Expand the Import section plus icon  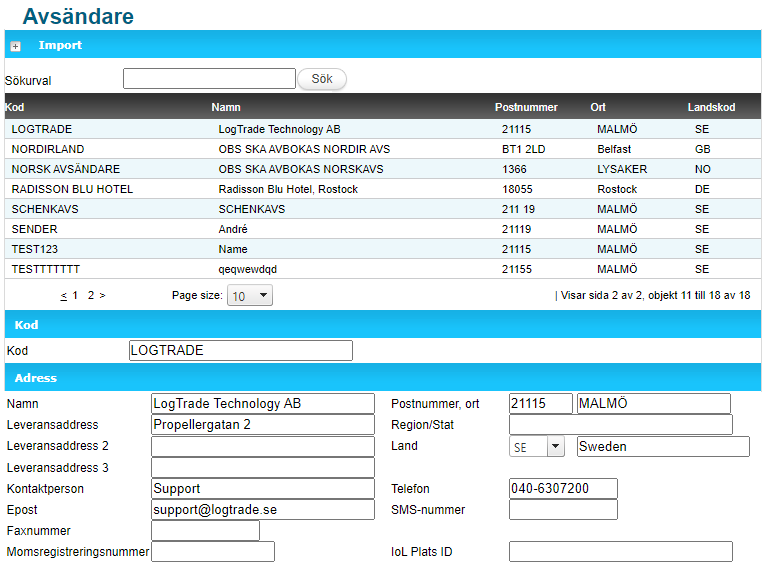pos(15,46)
